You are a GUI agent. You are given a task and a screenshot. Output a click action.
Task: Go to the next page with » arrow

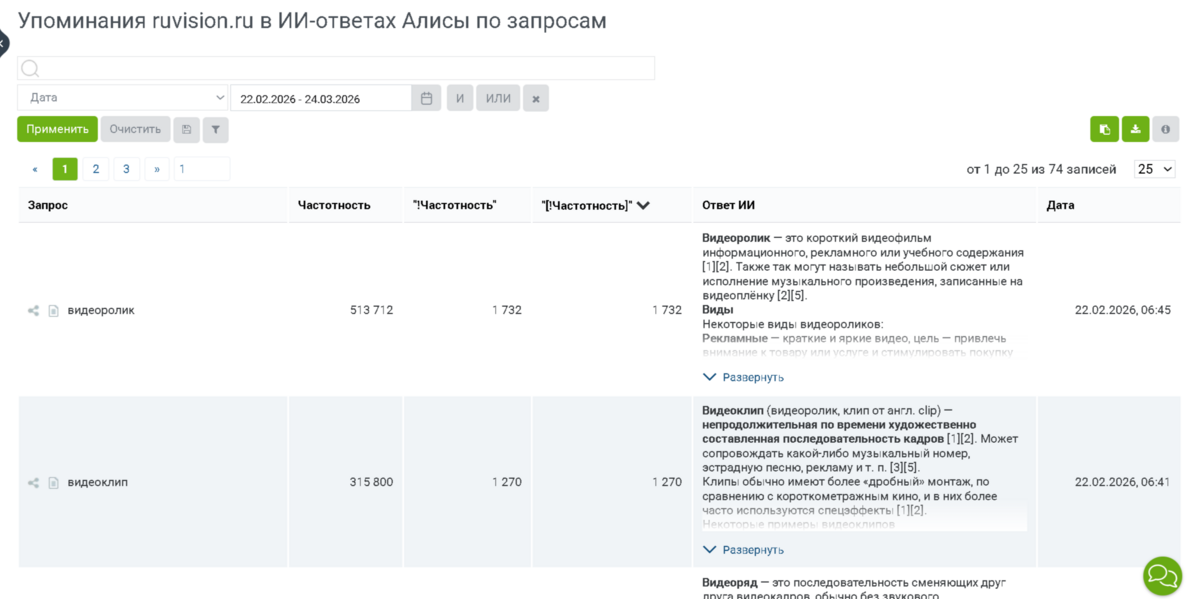pyautogui.click(x=157, y=169)
